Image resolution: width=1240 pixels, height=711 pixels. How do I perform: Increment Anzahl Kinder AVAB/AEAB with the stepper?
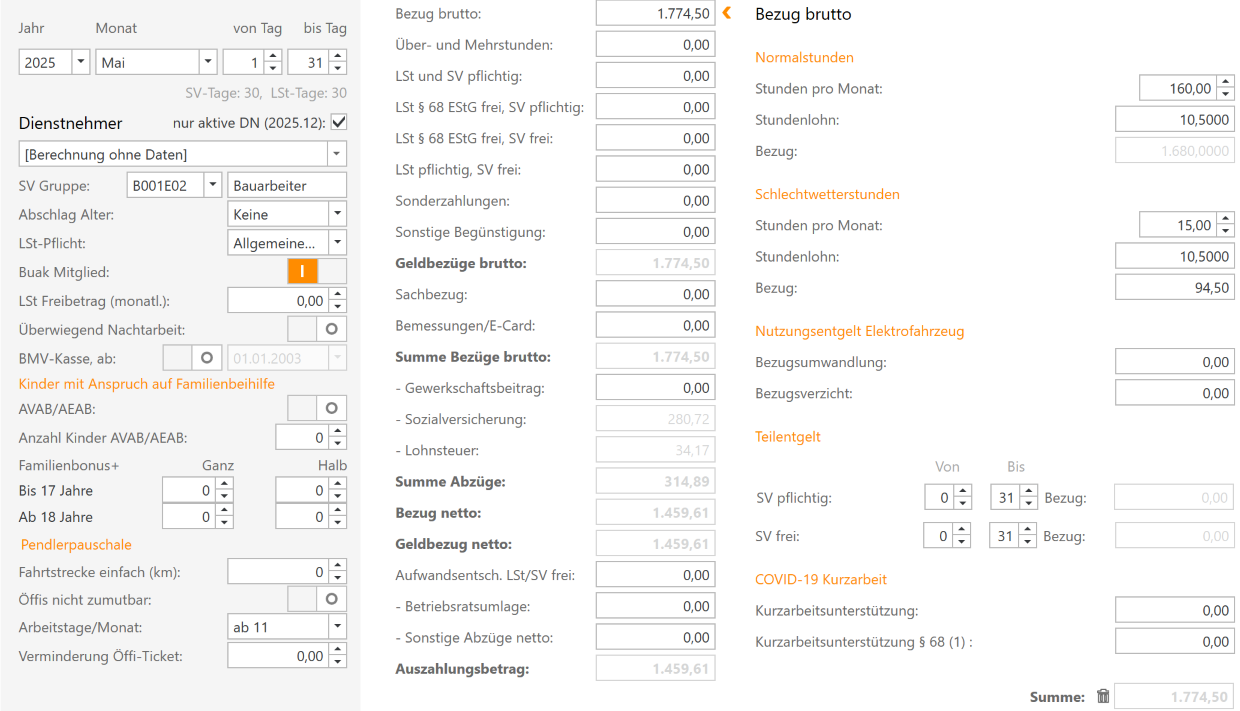tap(338, 432)
